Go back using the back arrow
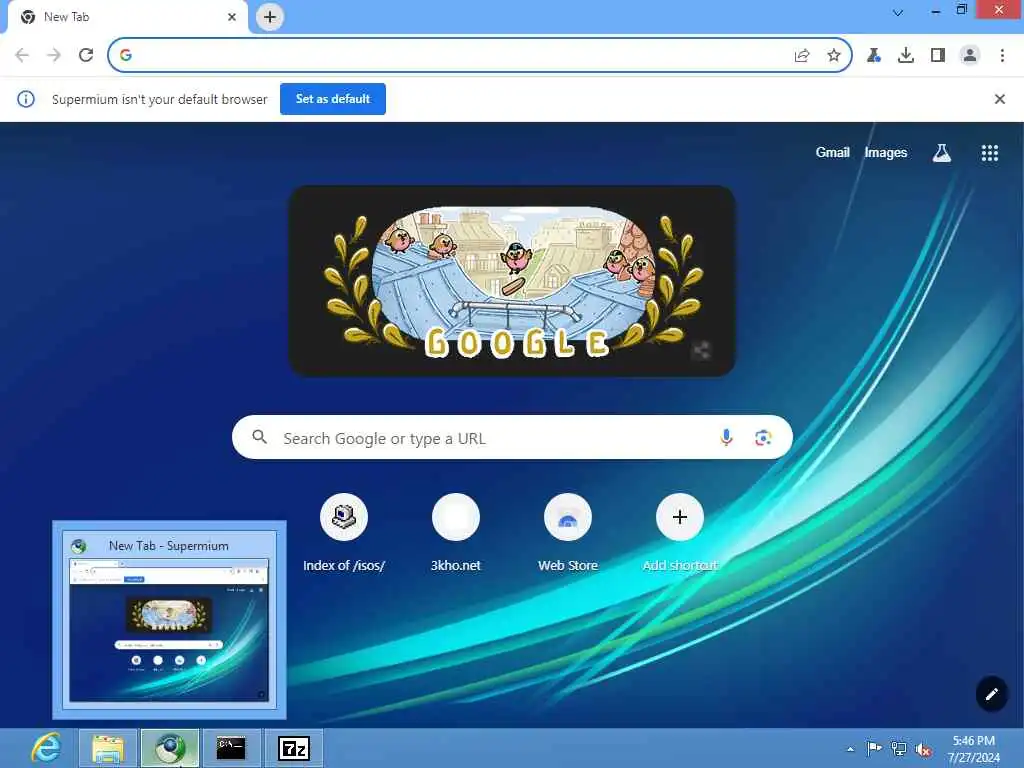The image size is (1024, 768). 22,55
